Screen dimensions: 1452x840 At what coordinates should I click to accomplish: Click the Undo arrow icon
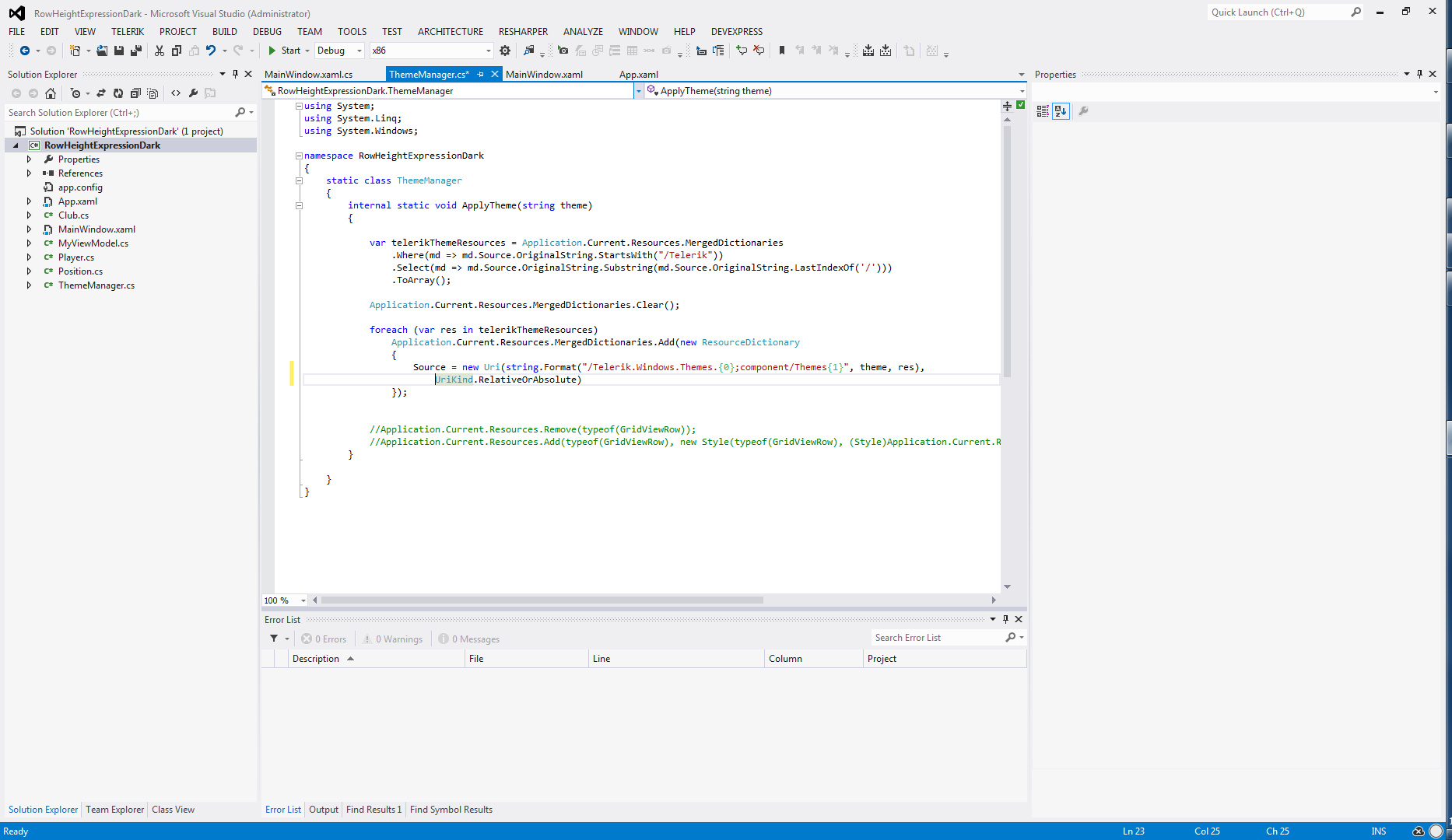click(x=211, y=51)
